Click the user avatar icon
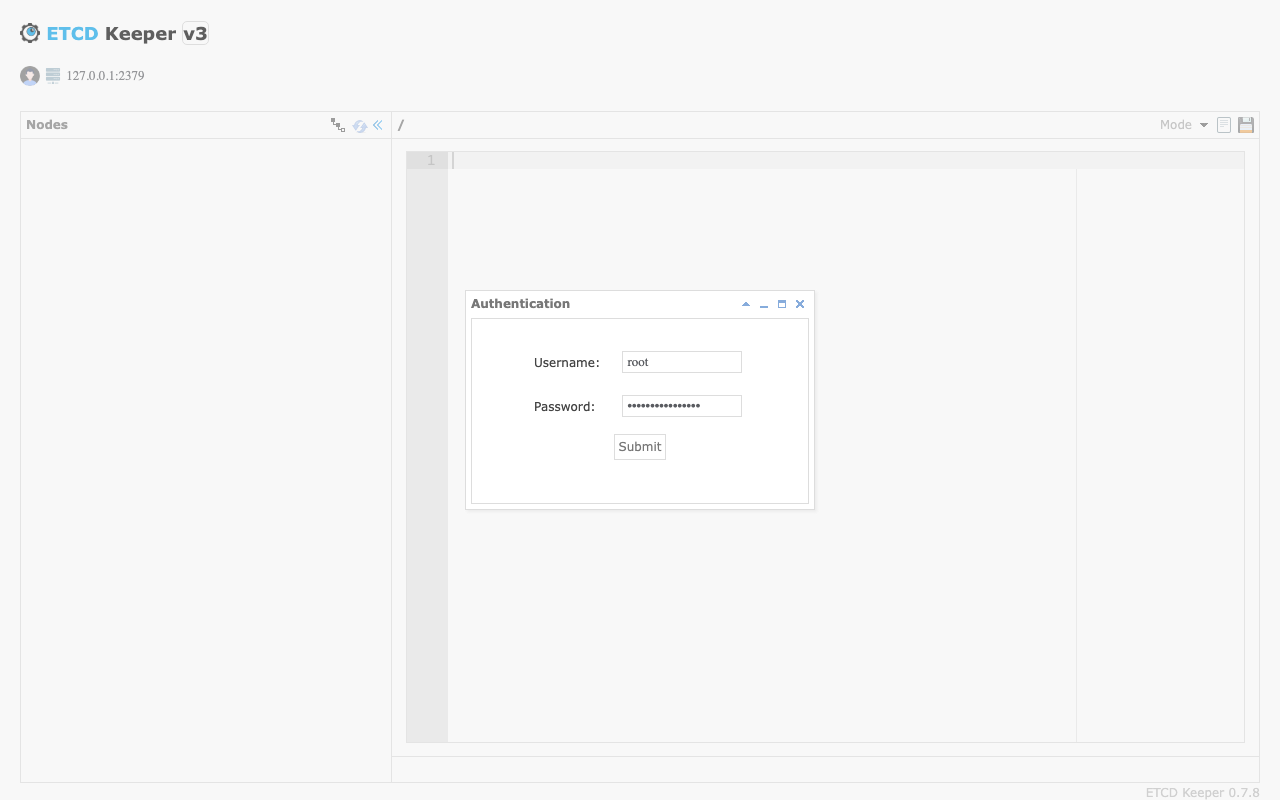 (30, 76)
